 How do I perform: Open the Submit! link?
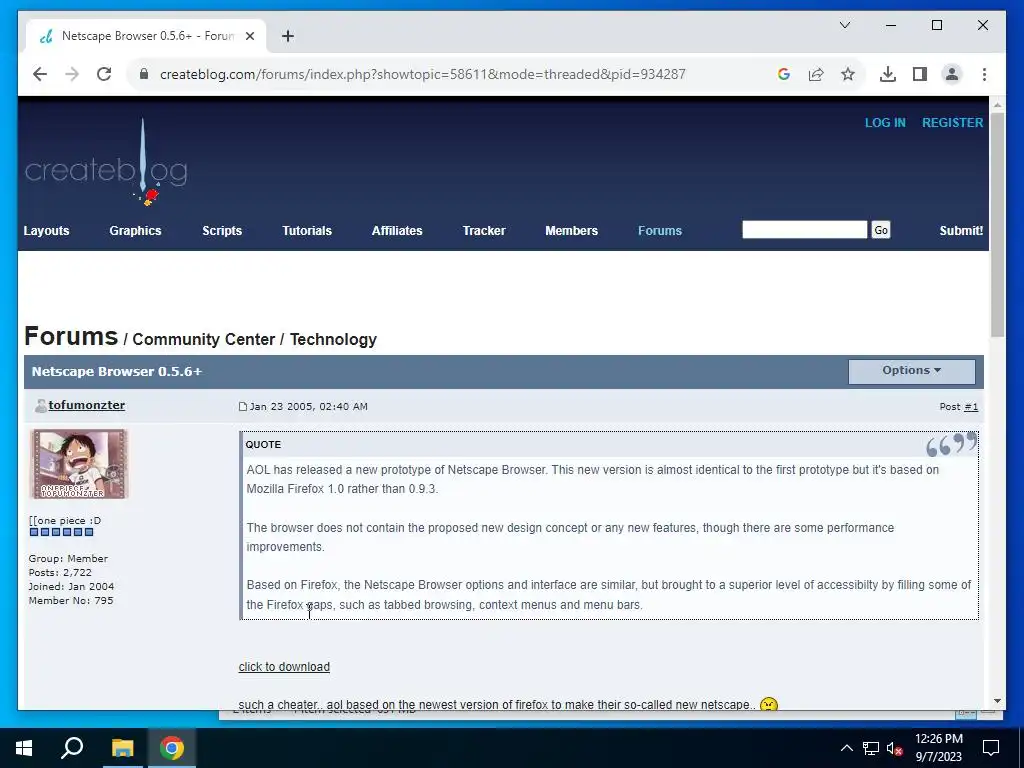tap(961, 231)
